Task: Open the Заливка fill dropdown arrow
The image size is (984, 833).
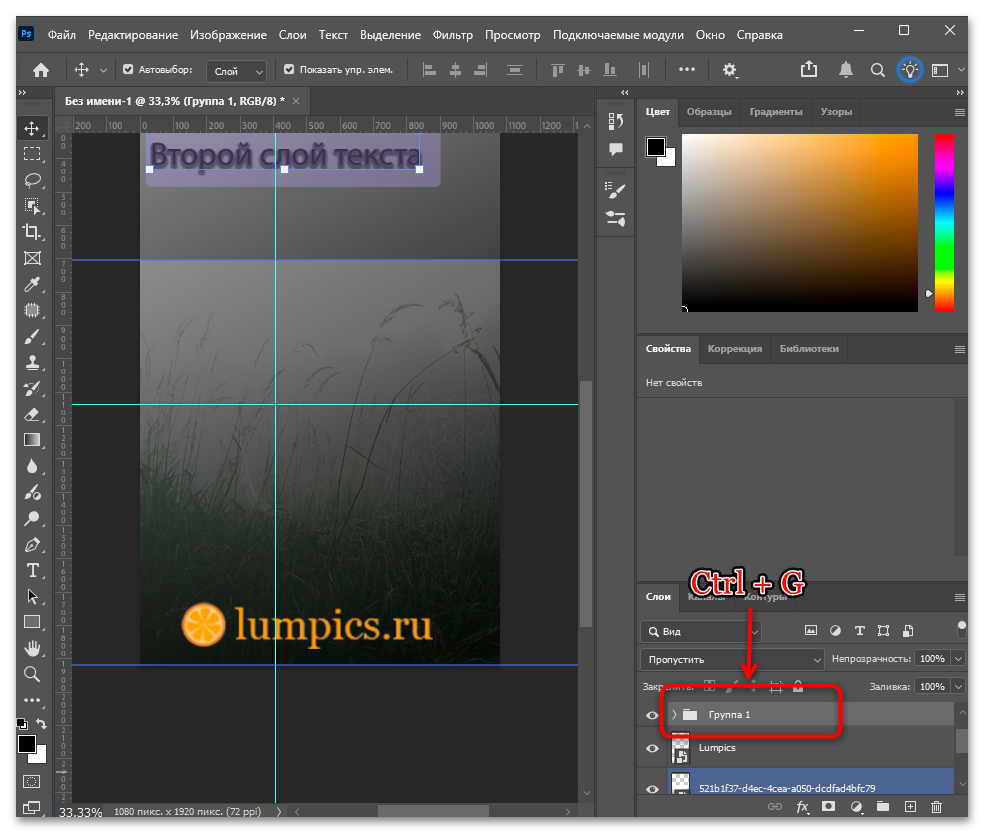Action: point(958,687)
